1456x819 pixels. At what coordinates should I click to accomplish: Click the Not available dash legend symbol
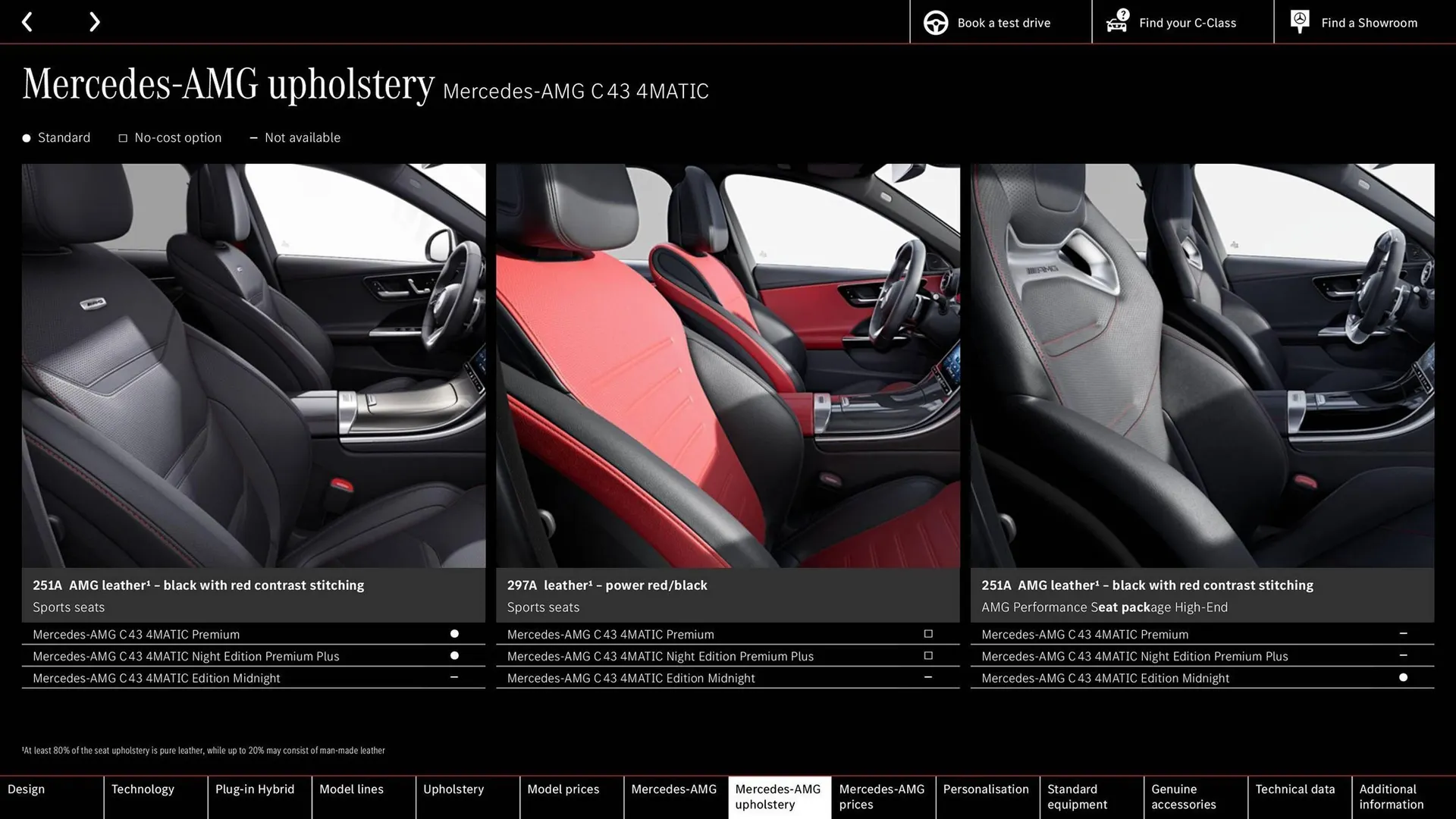click(254, 137)
